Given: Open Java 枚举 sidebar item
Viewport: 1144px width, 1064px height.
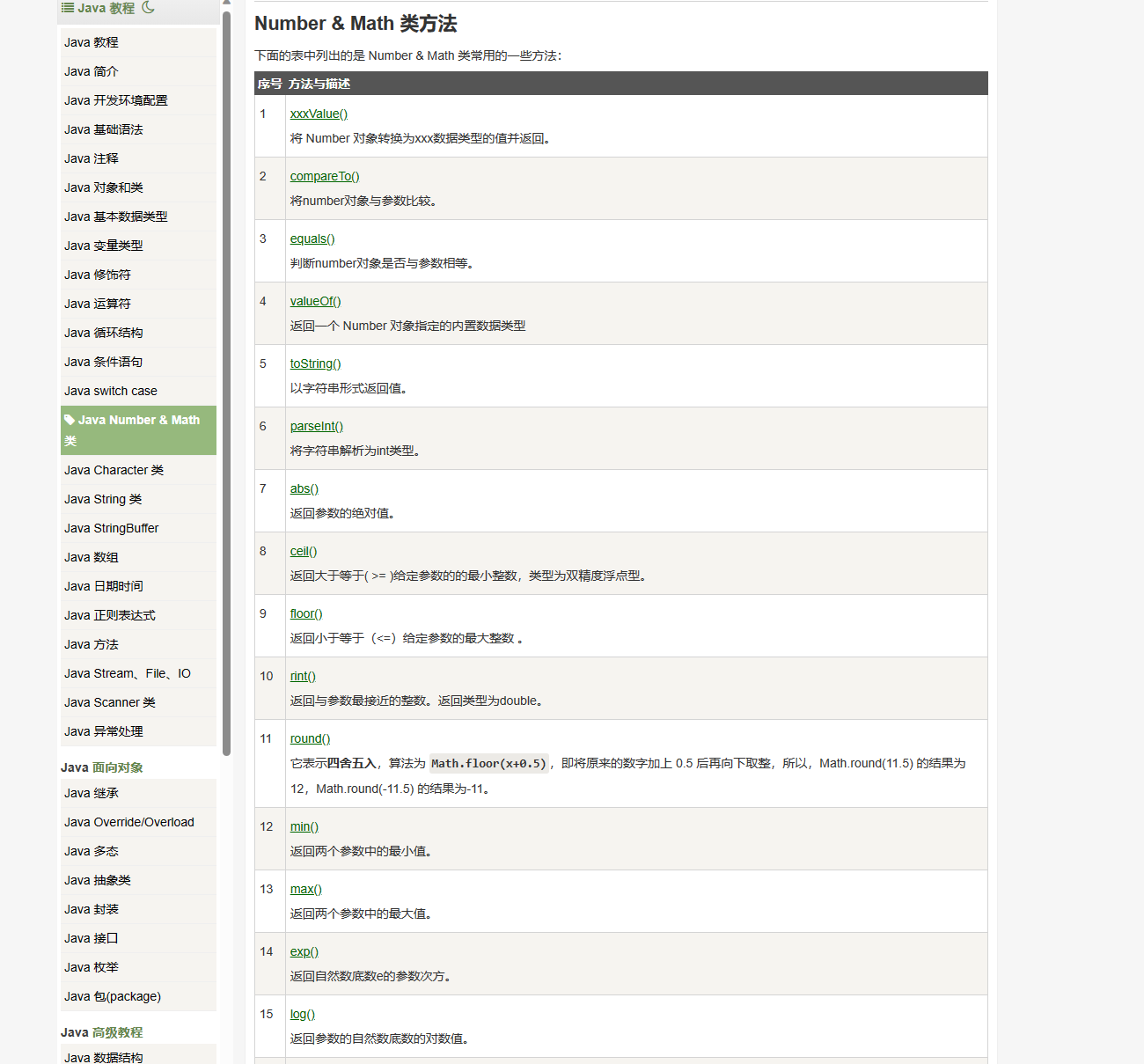Looking at the screenshot, I should coord(138,967).
